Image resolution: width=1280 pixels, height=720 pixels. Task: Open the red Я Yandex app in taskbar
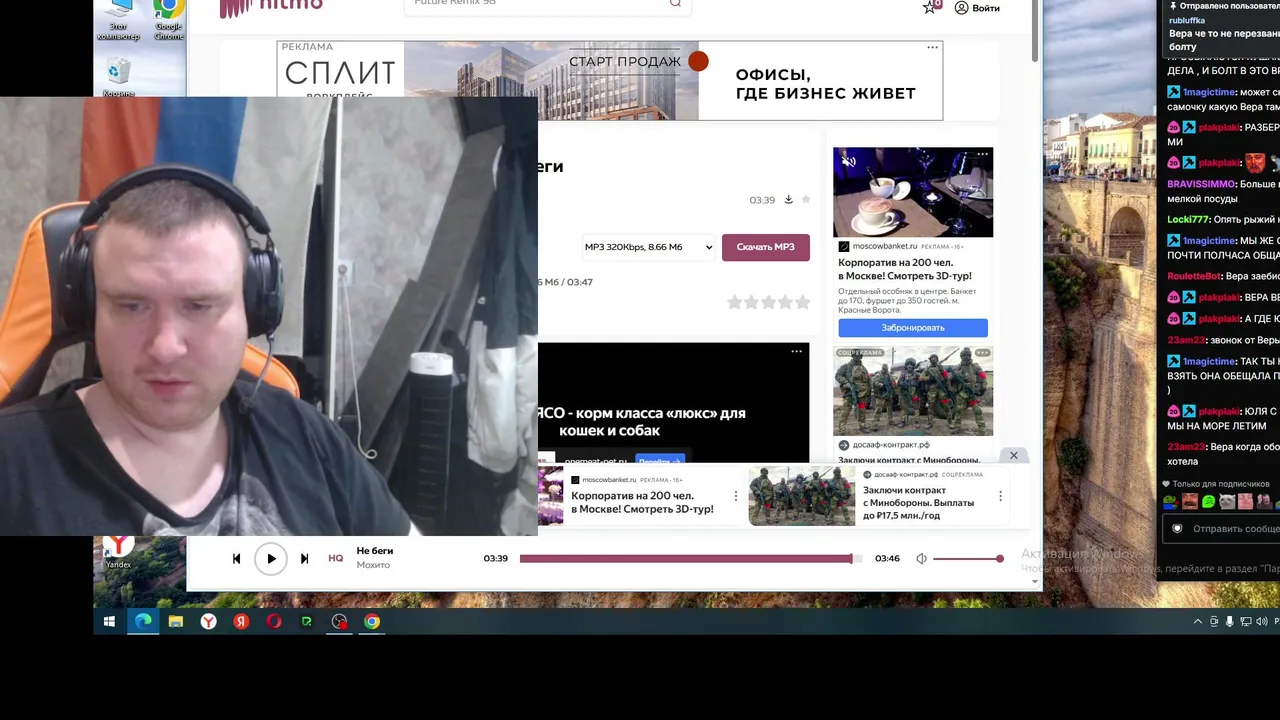[x=241, y=622]
